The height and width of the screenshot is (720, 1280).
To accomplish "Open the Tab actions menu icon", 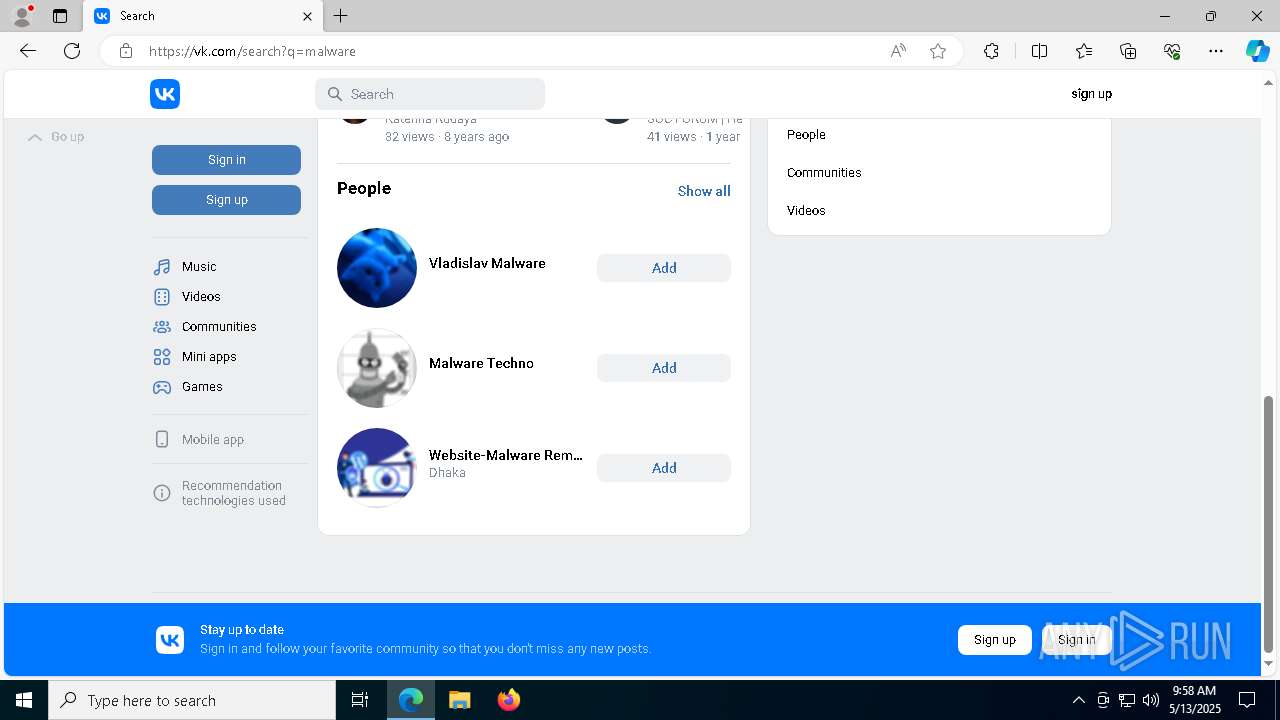I will point(60,16).
